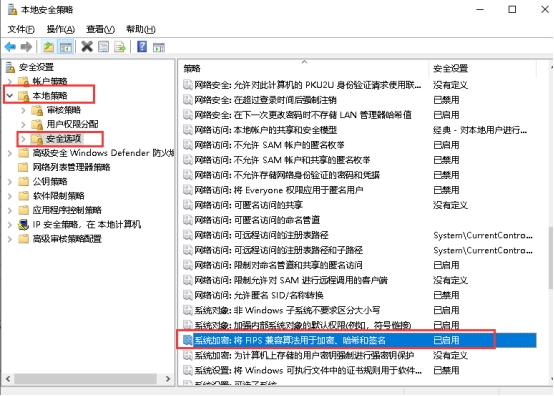The image size is (554, 396).
Task: Click the Back arrow toolbar icon
Action: tap(10, 47)
